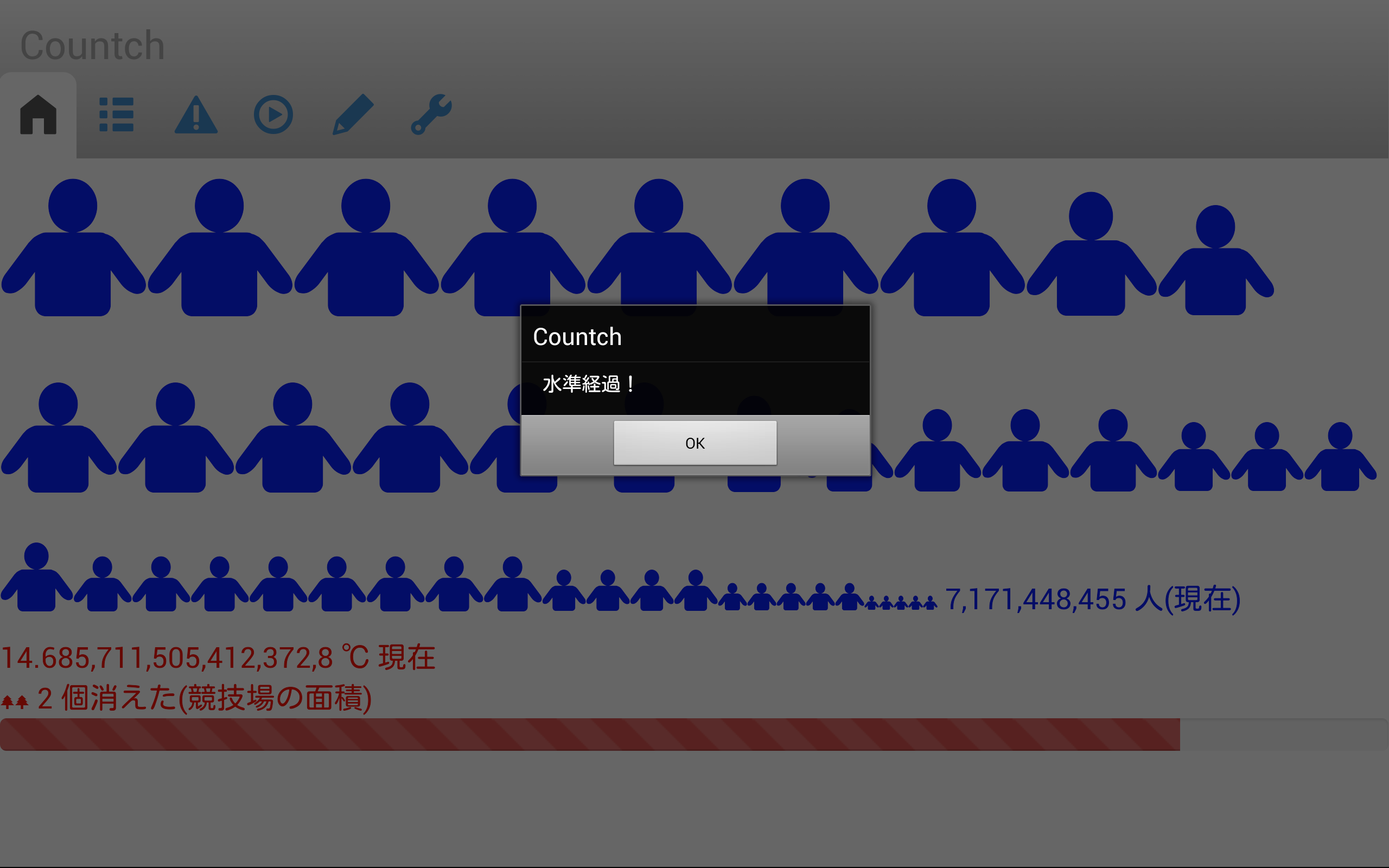
Task: Click the population count 7,171,448,455 人(現在) text
Action: (1092, 599)
